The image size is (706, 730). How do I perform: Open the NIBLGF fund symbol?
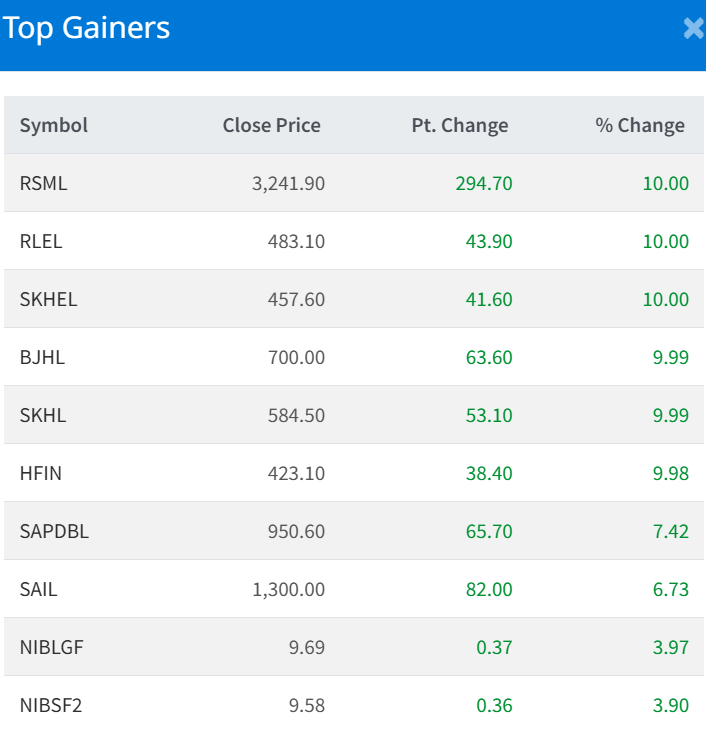52,647
